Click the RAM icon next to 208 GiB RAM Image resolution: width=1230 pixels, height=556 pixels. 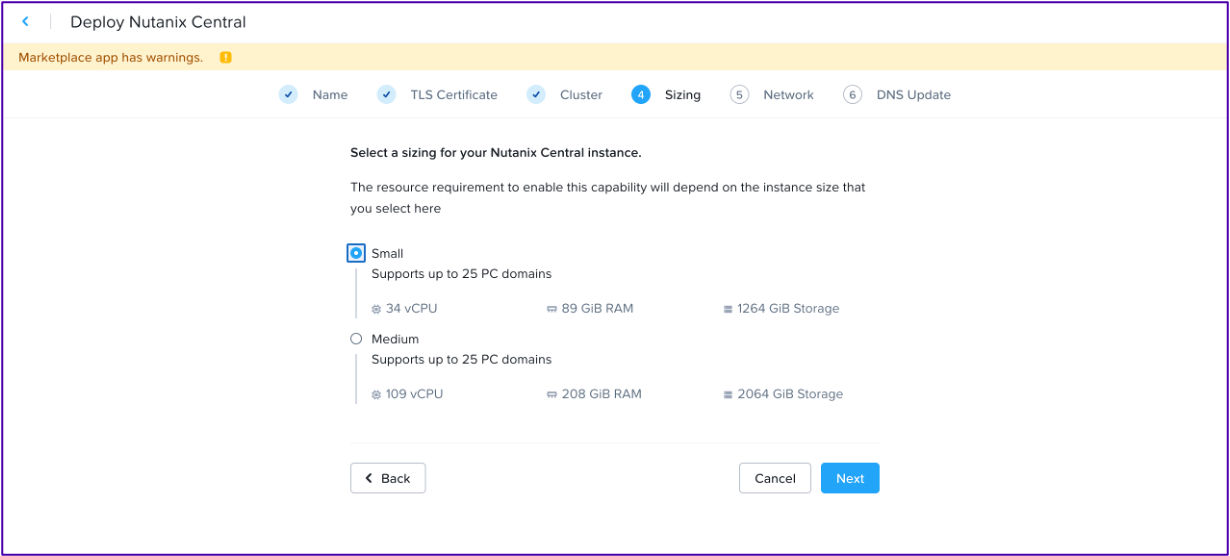tap(552, 395)
